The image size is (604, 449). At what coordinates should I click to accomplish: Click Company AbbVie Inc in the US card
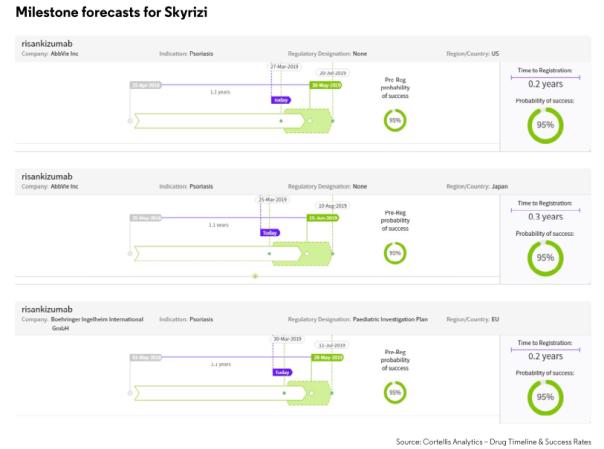(50, 54)
